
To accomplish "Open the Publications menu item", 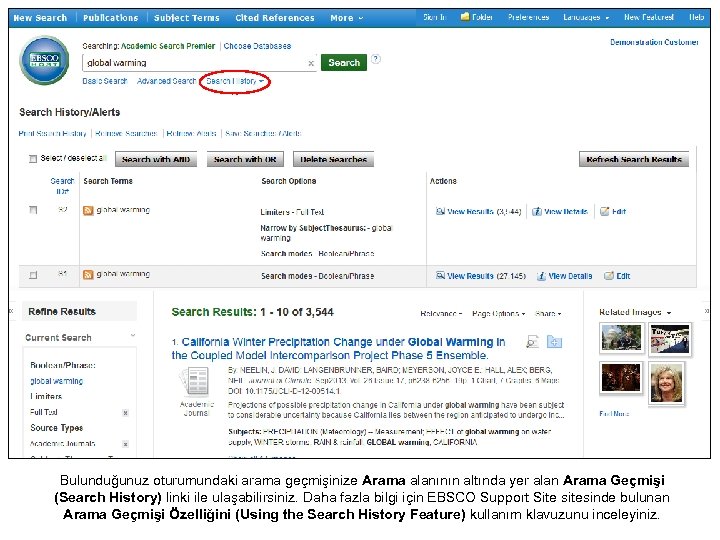I will pos(110,18).
